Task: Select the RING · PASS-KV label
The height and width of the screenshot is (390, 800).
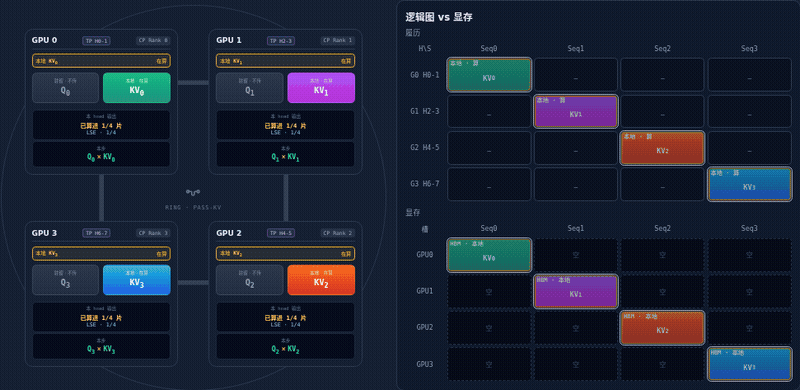Action: 193,208
